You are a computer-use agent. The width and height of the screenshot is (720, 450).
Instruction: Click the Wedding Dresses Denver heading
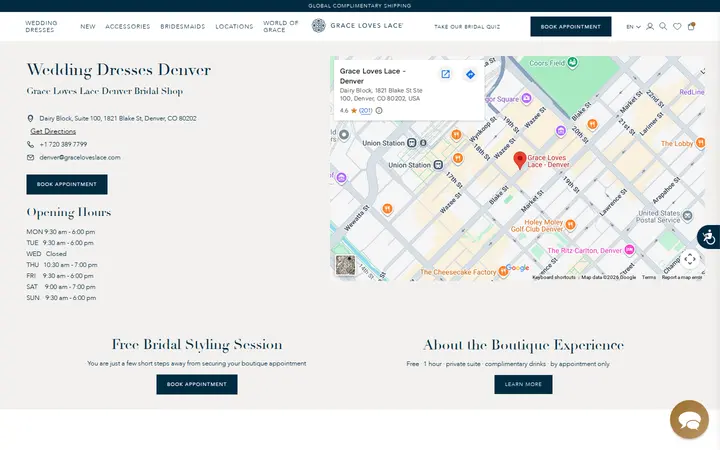(119, 70)
